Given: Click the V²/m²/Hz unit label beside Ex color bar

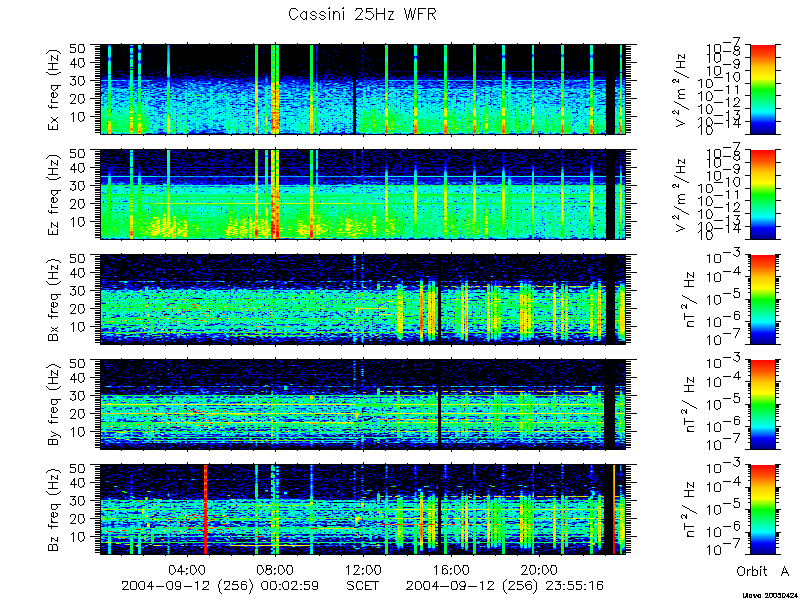Looking at the screenshot, I should [x=682, y=90].
